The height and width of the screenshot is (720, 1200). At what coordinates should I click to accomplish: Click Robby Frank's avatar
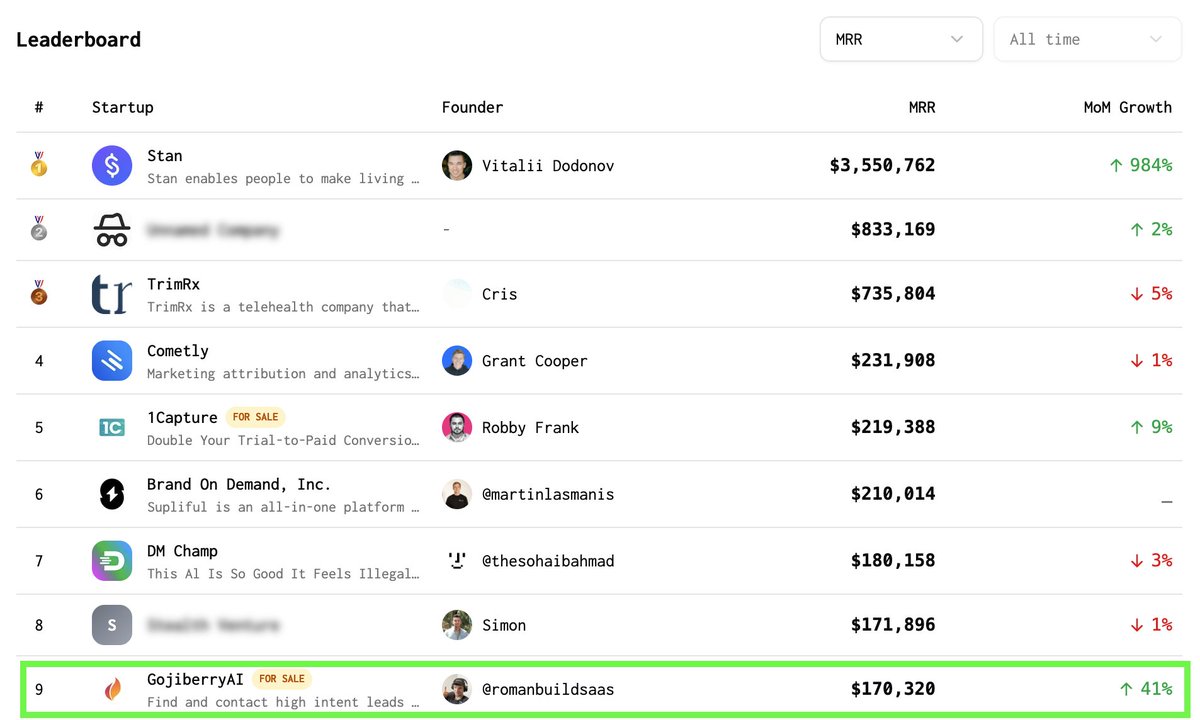tap(457, 428)
